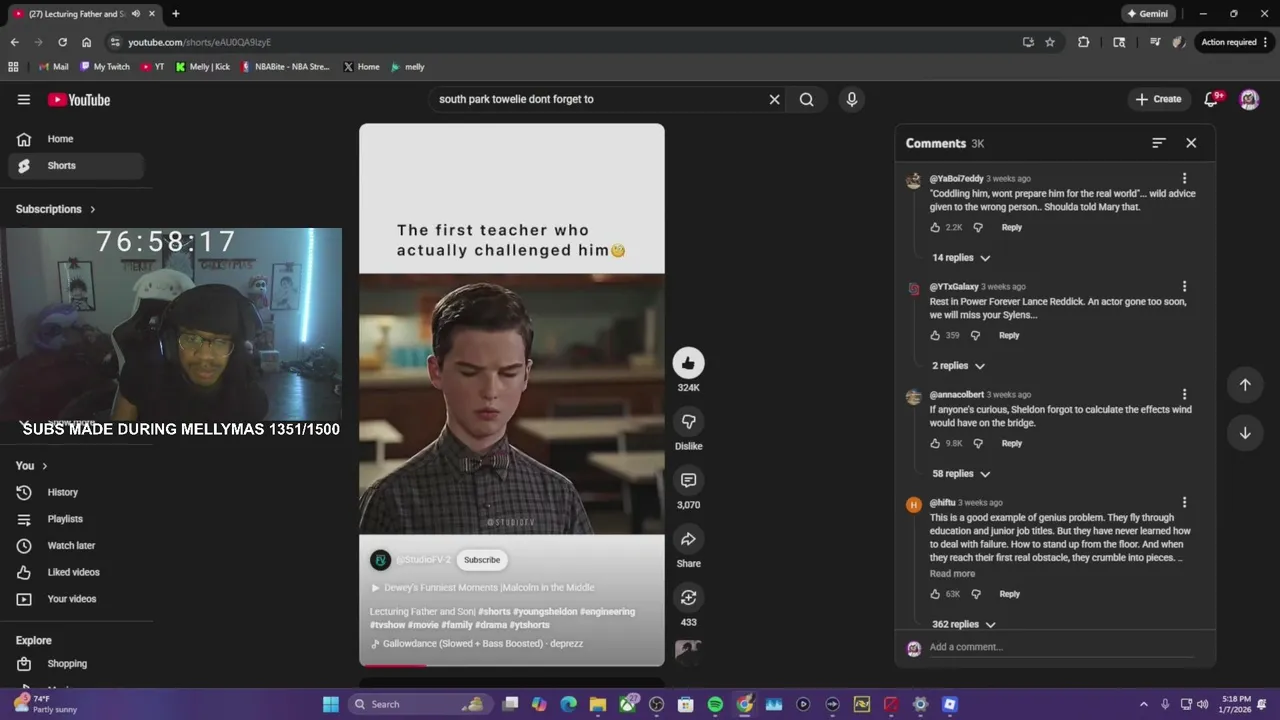Go to the next Short with down arrow
Screen dimensions: 1280x720
[x=1245, y=433]
